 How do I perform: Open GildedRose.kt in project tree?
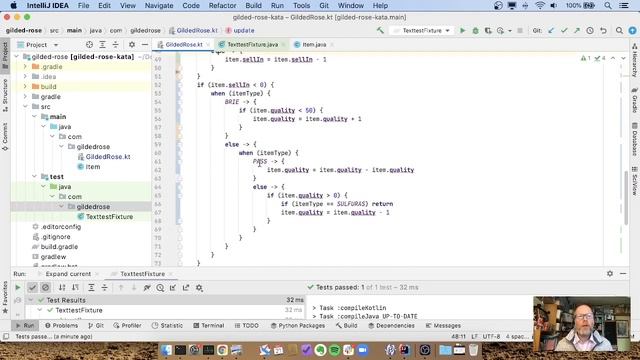tap(108, 157)
